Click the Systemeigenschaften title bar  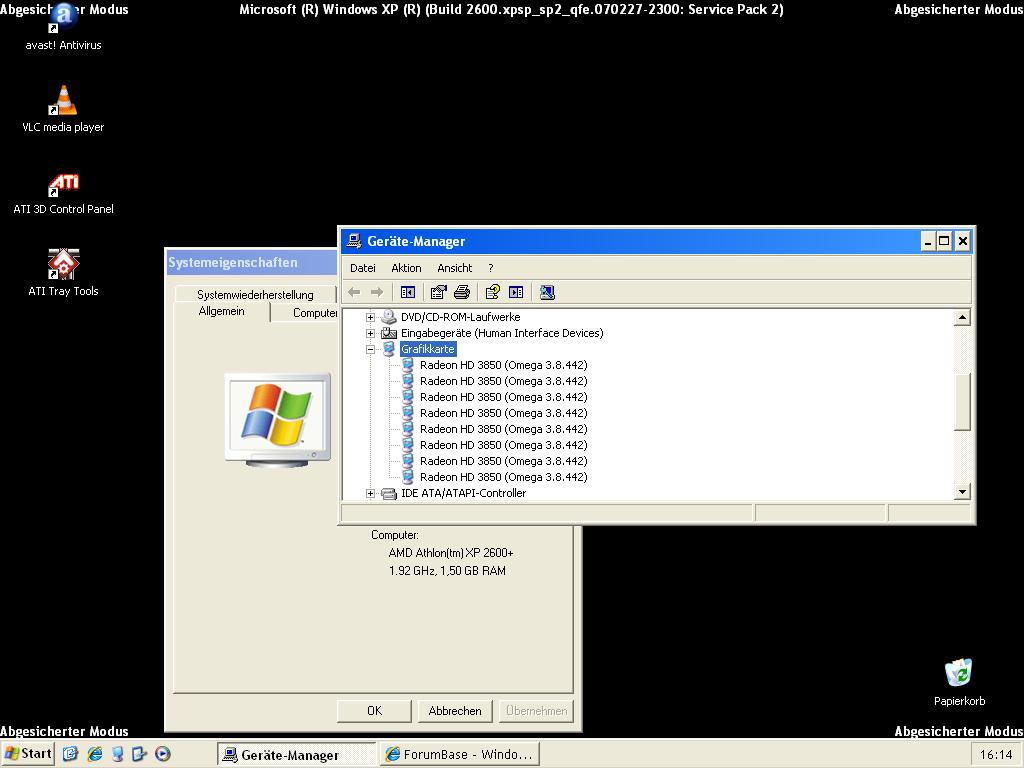(251, 263)
